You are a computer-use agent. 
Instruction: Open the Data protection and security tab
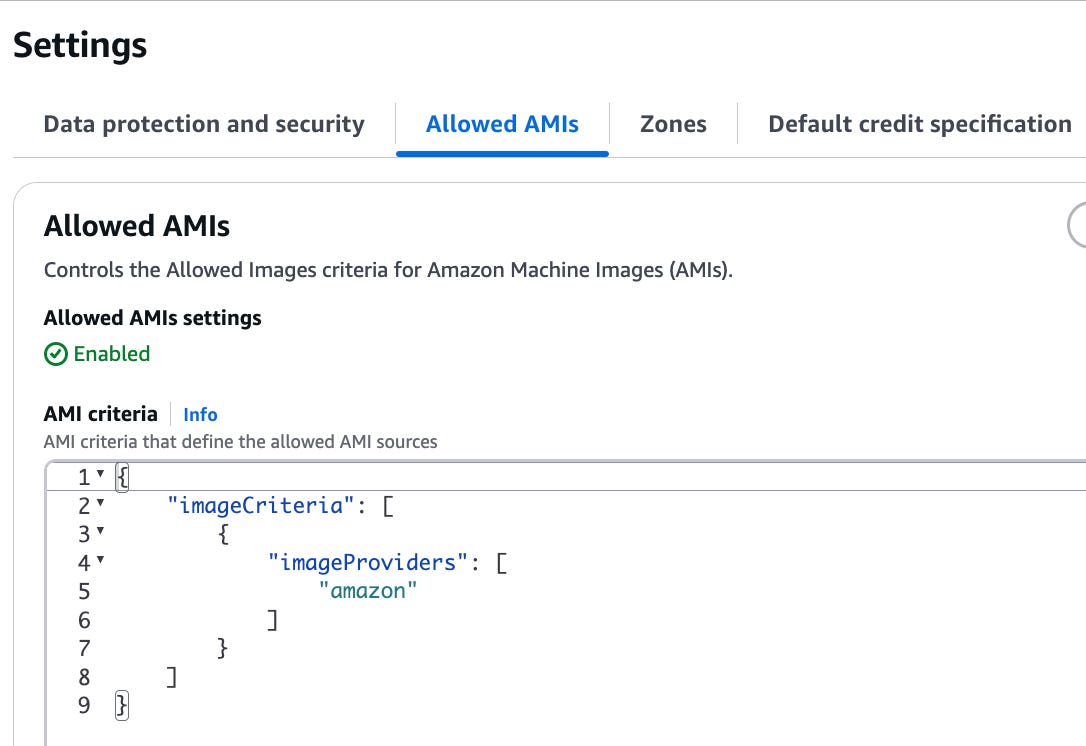204,124
